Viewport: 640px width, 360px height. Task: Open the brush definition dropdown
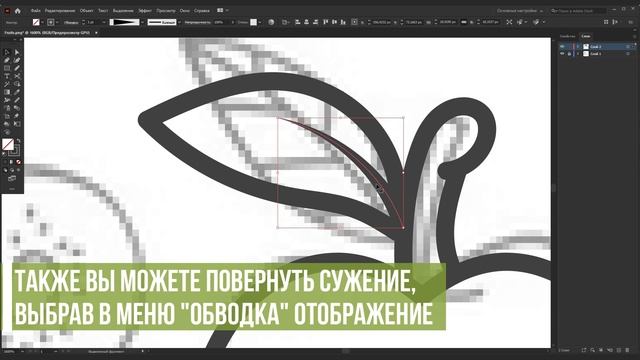(x=179, y=22)
